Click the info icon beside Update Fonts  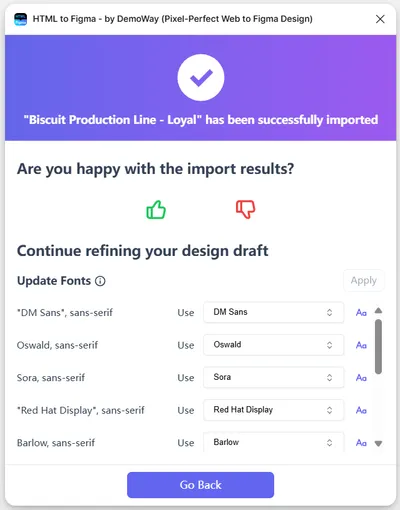click(100, 281)
